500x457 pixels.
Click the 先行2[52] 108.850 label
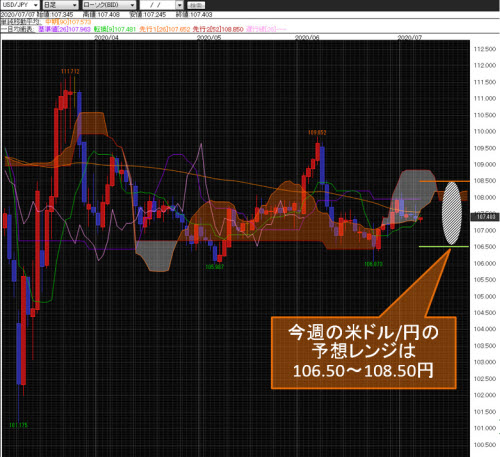pos(218,29)
